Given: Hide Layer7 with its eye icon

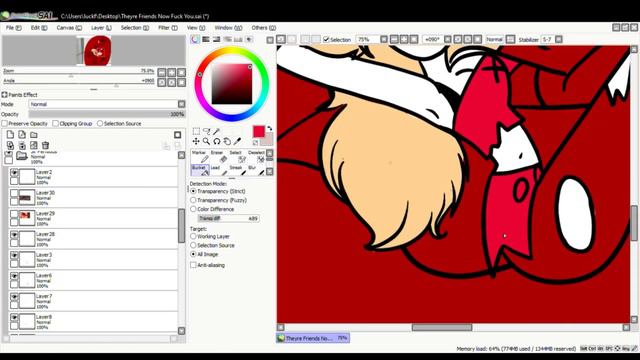Looking at the screenshot, I should tap(14, 297).
